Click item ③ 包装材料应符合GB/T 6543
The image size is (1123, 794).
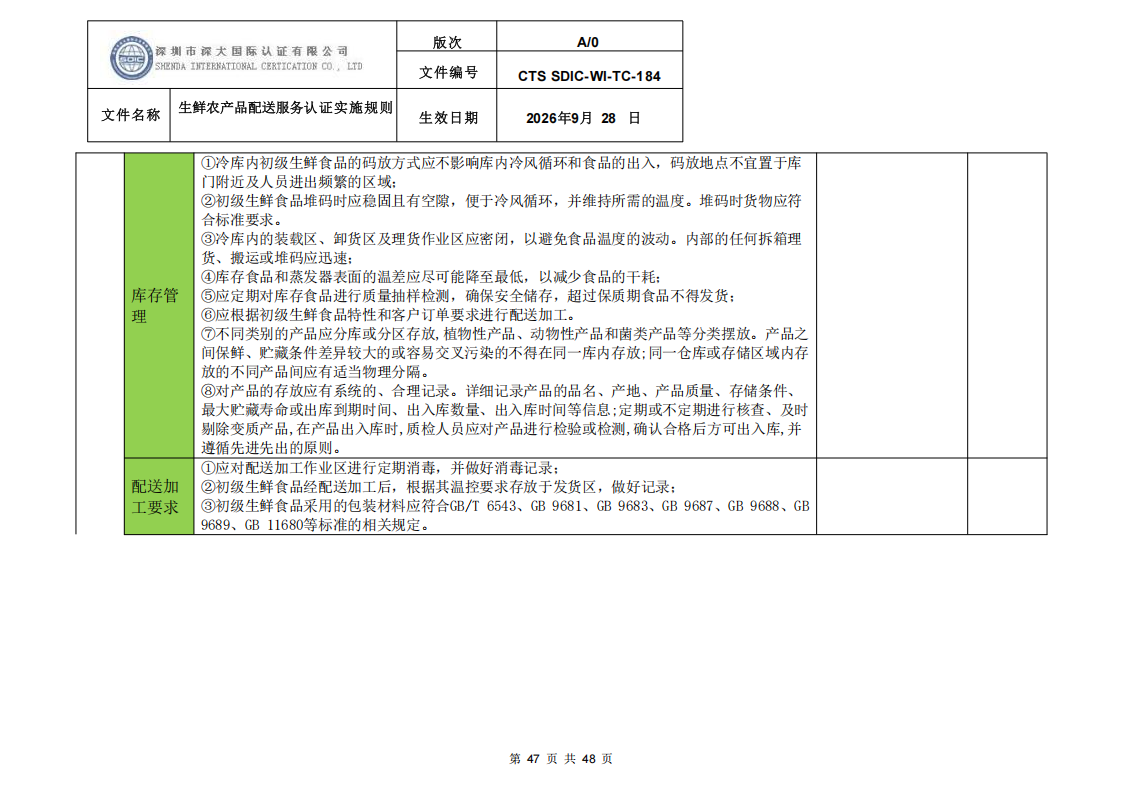505,515
